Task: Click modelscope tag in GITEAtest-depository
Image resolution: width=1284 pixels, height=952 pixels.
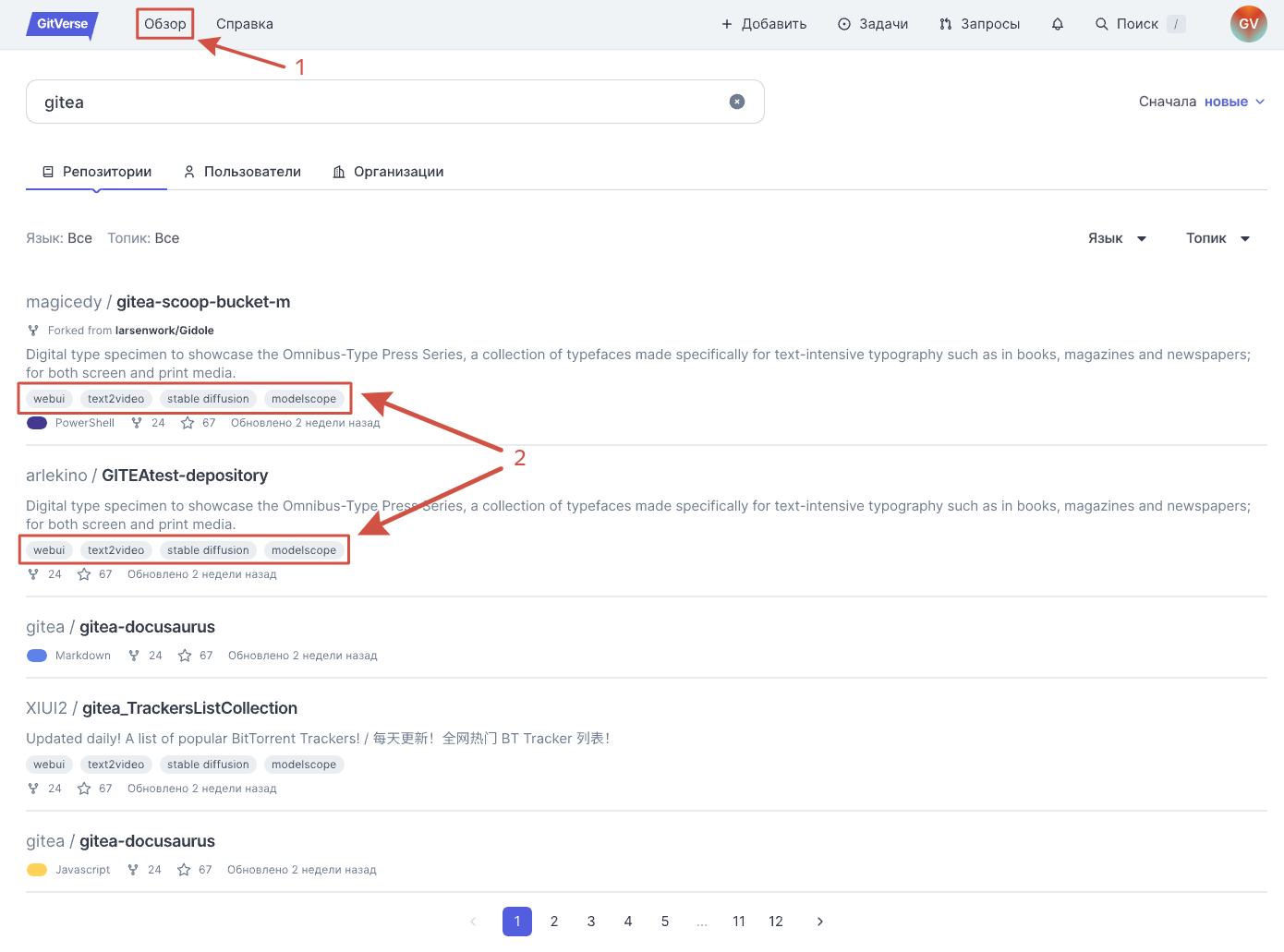Action: (304, 550)
